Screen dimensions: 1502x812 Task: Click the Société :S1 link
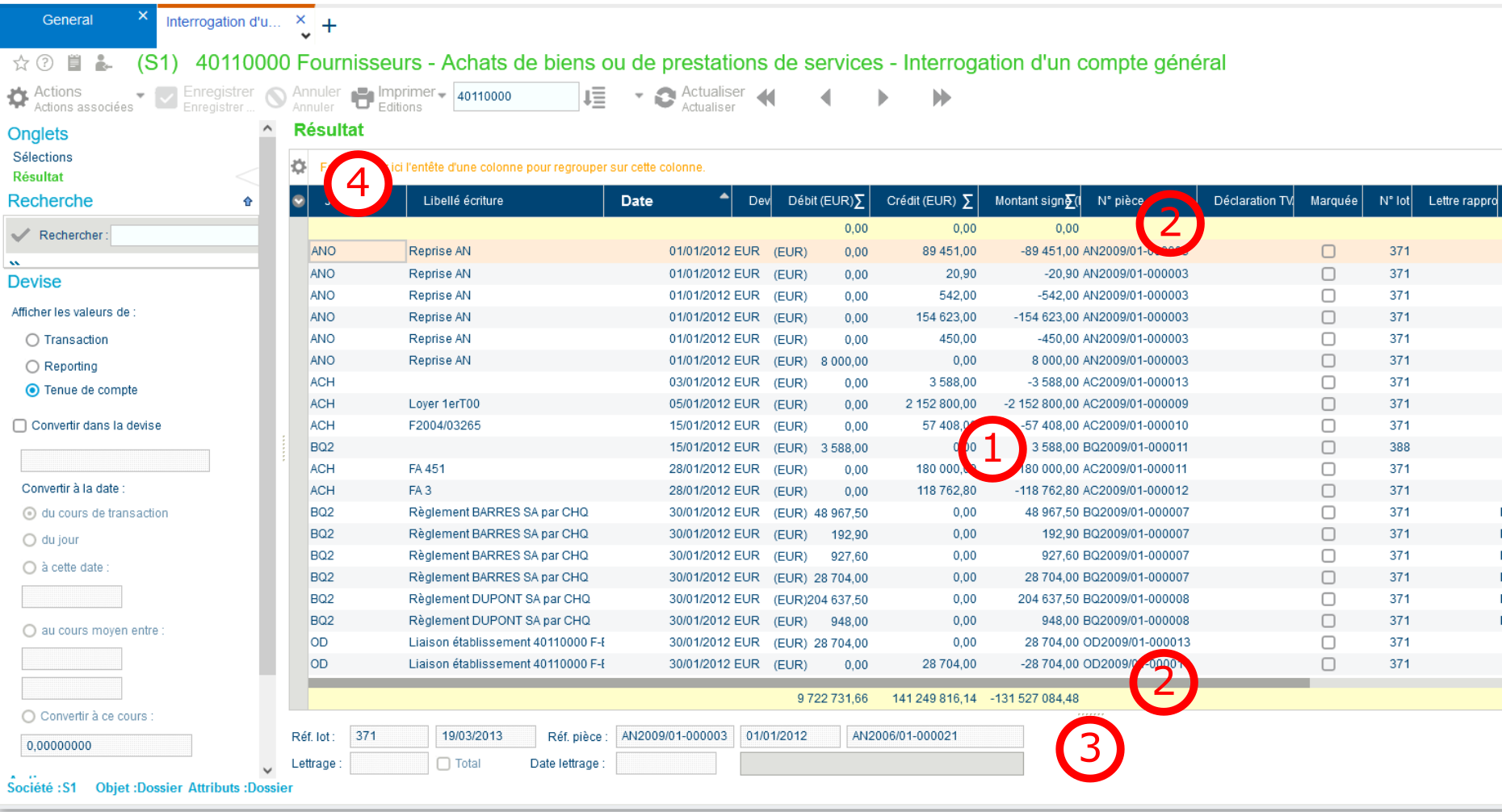coord(42,788)
